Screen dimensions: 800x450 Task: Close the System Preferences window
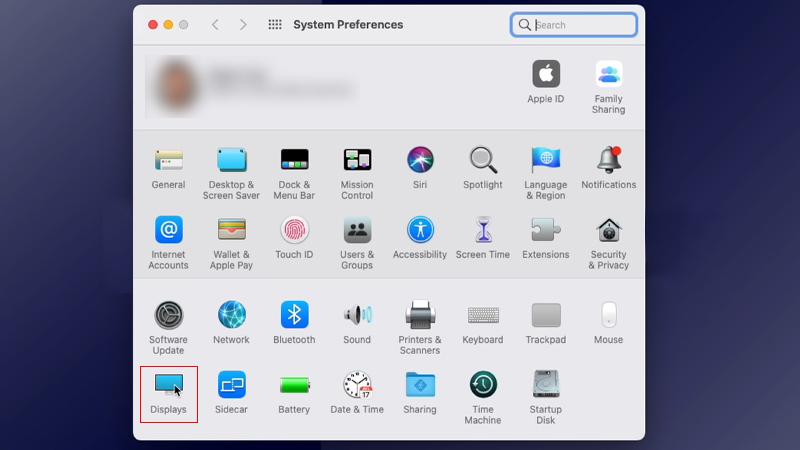[x=153, y=24]
